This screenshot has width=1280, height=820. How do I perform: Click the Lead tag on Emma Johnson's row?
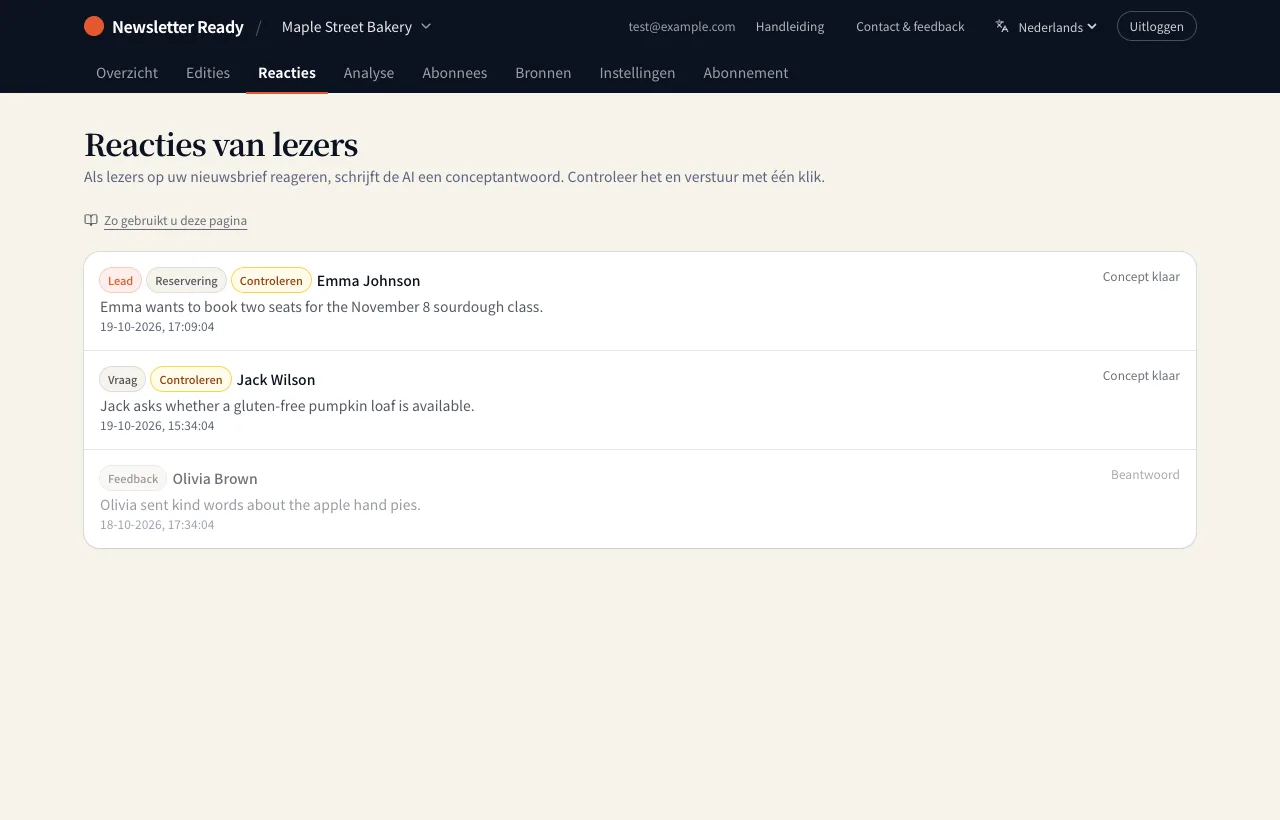(x=120, y=280)
